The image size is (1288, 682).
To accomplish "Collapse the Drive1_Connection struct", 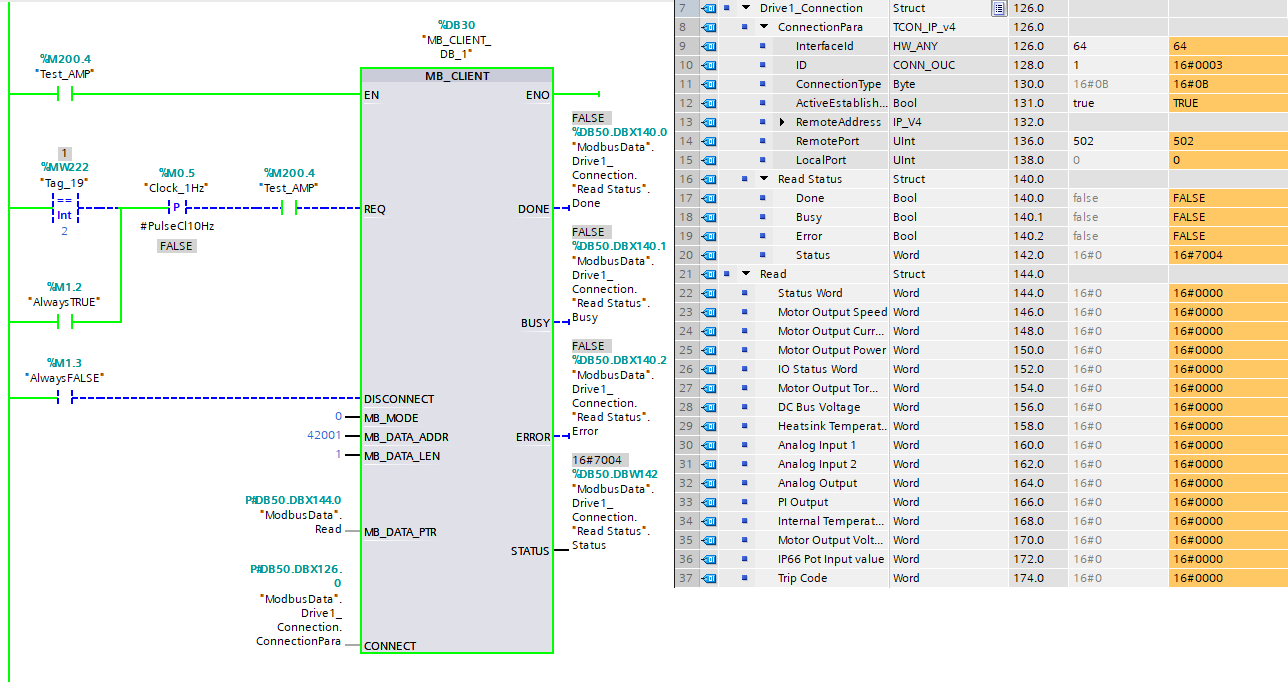I will (746, 8).
